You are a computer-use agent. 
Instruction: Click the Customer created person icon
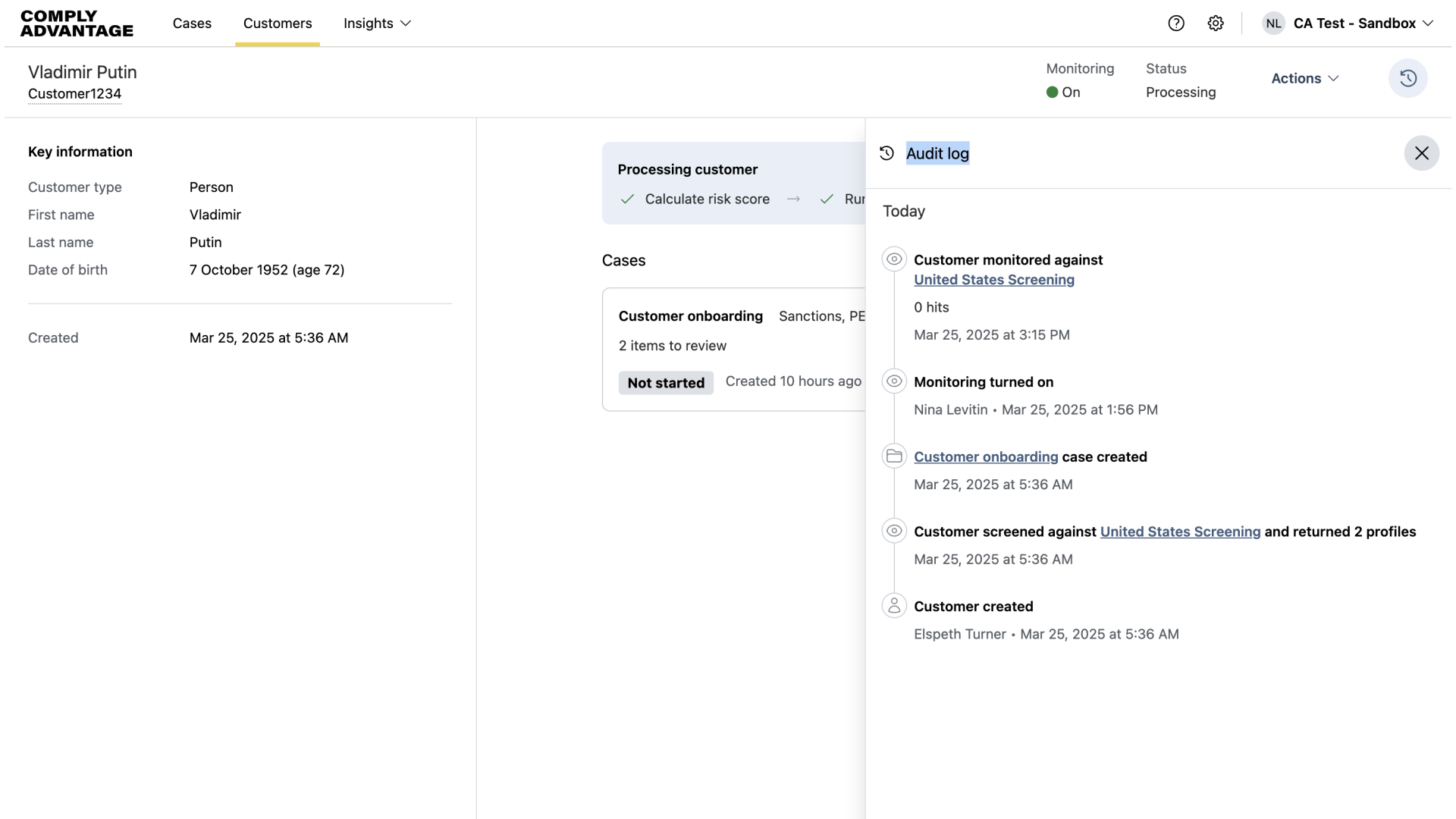[x=894, y=605]
